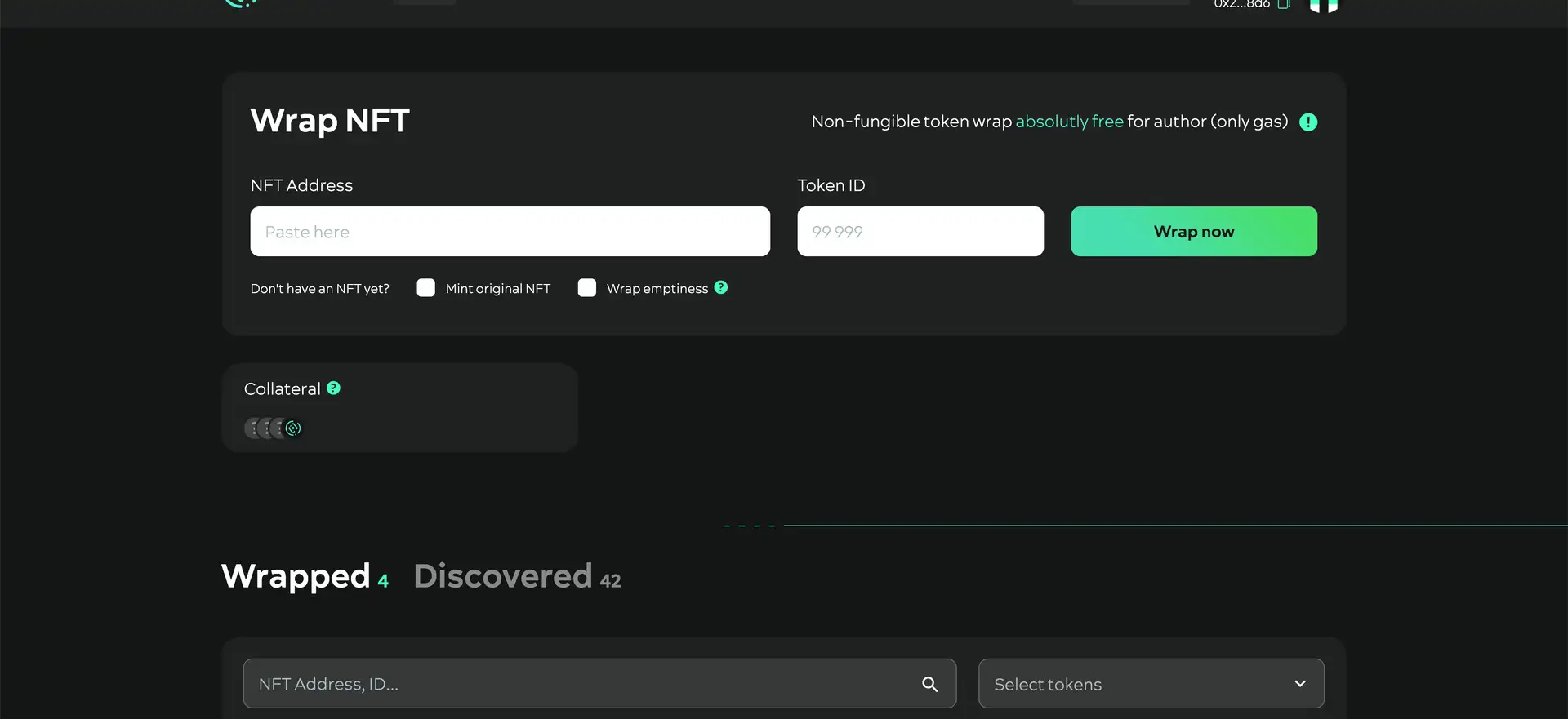Open the Wrap emptiness help tooltip icon
Image resolution: width=1568 pixels, height=719 pixels.
click(x=720, y=287)
